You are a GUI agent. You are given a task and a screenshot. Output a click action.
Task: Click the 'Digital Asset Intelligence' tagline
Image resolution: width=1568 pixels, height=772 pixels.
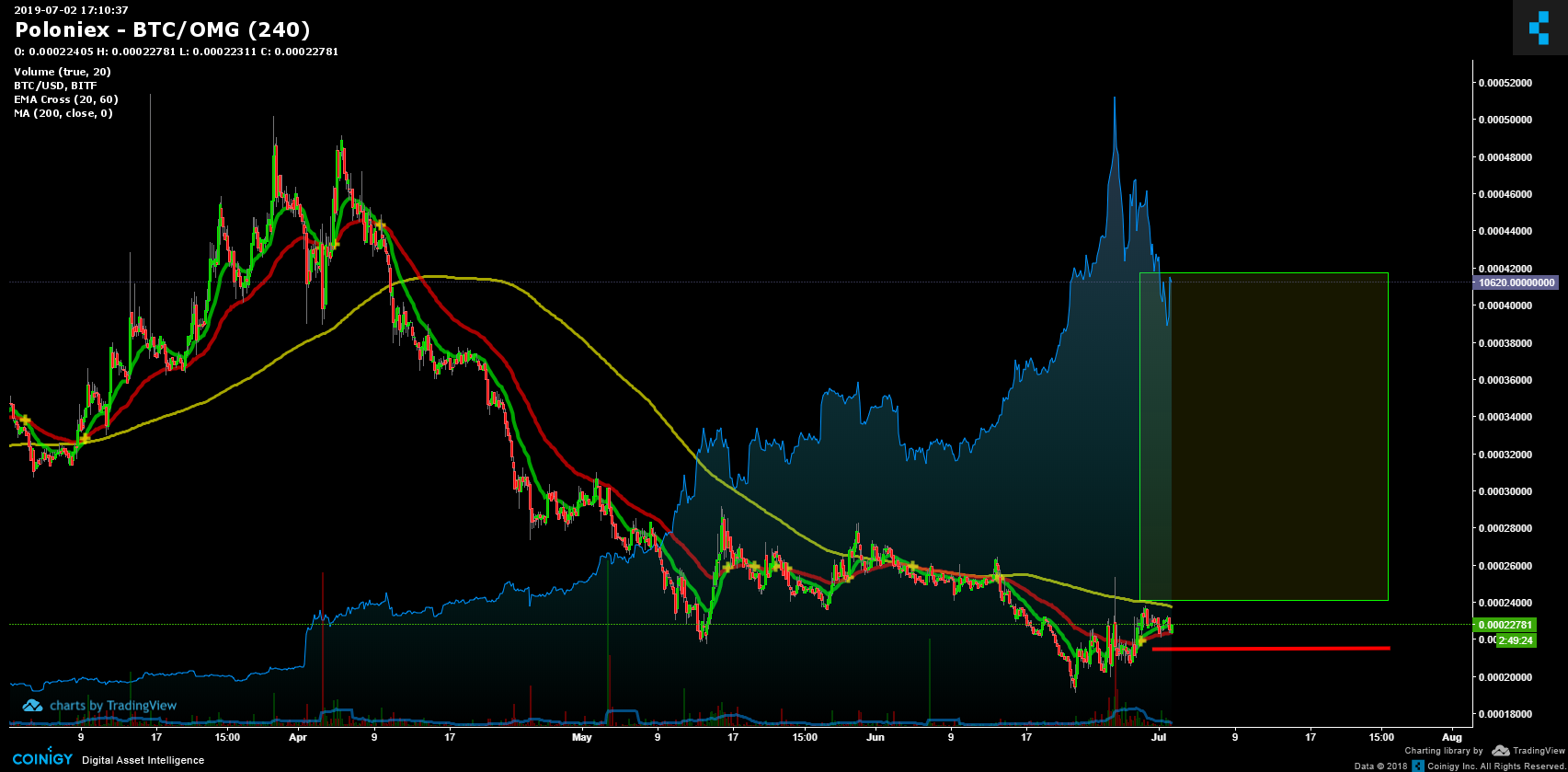[143, 760]
